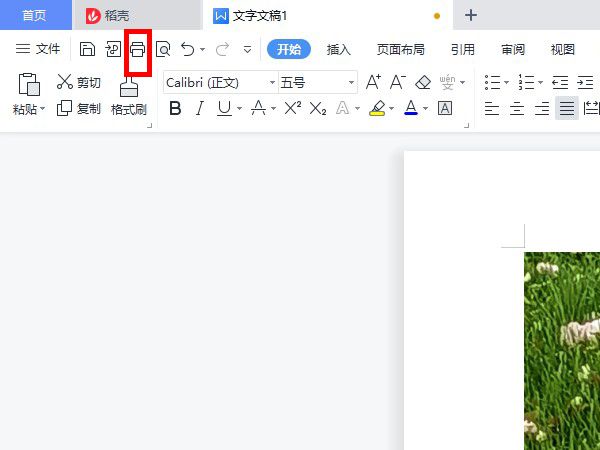Increase font size with A+ icon
The height and width of the screenshot is (450, 600).
point(373,82)
